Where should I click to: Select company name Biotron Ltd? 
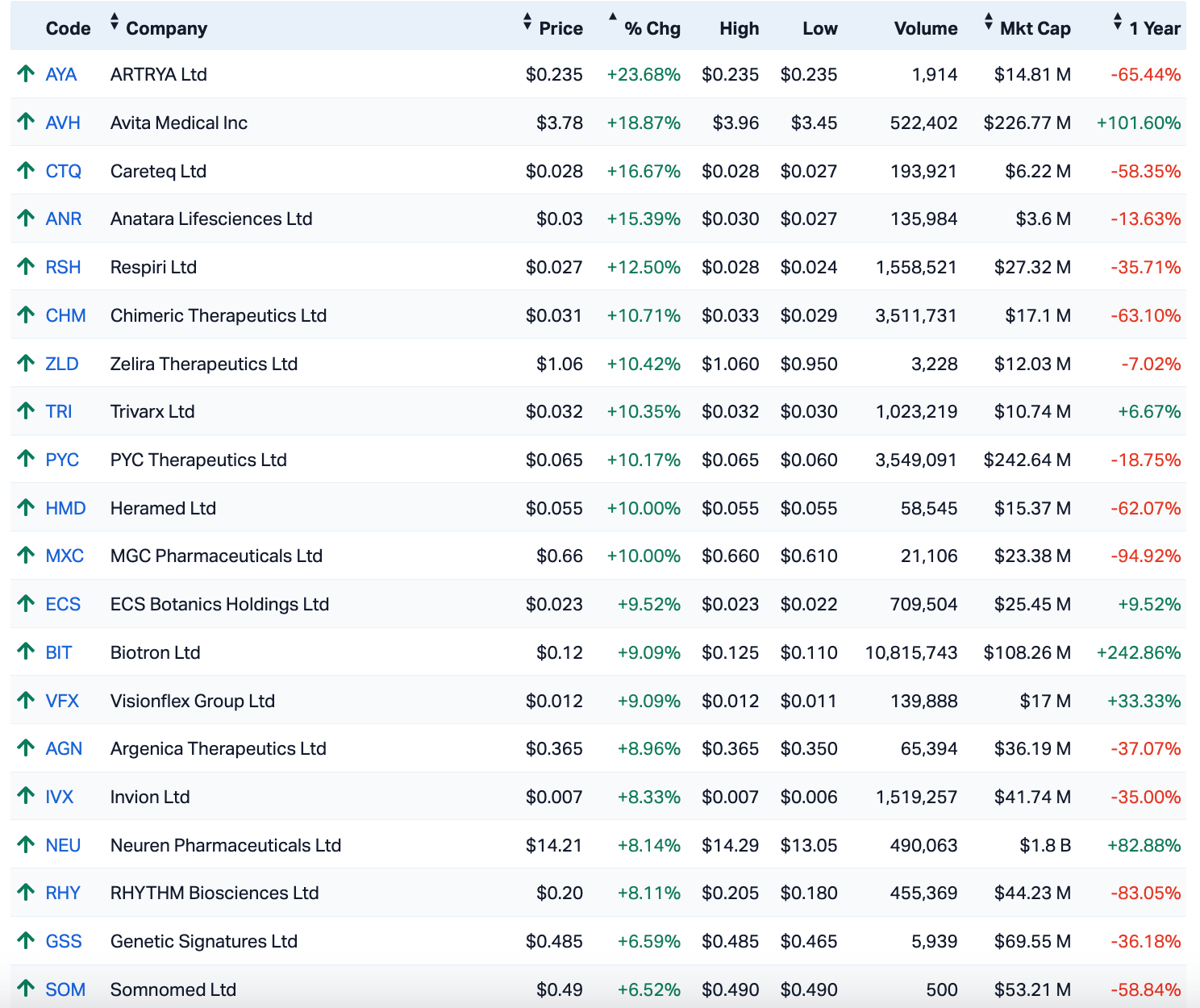[156, 652]
